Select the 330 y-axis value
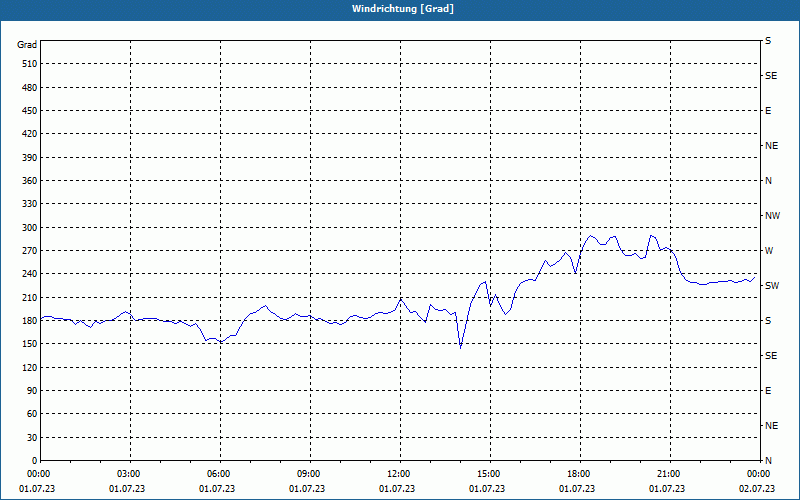The height and width of the screenshot is (500, 800). click(x=30, y=204)
